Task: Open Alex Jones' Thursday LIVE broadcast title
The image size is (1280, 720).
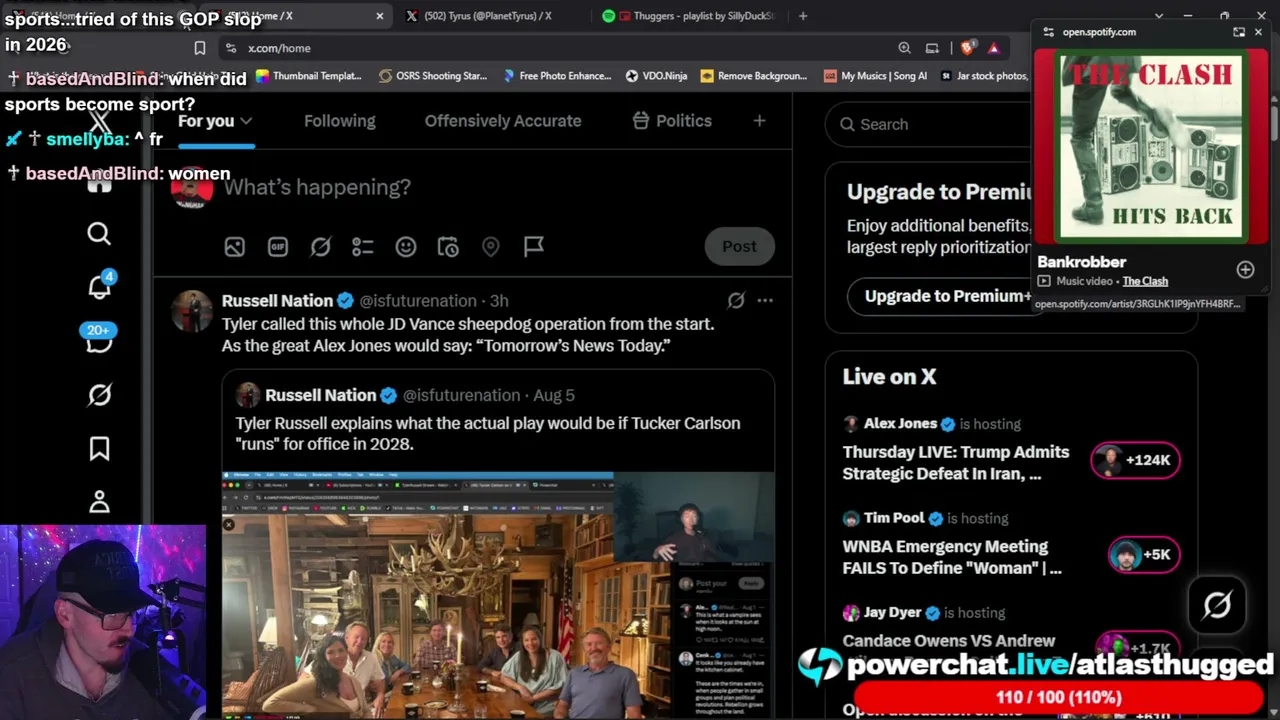Action: coord(956,463)
